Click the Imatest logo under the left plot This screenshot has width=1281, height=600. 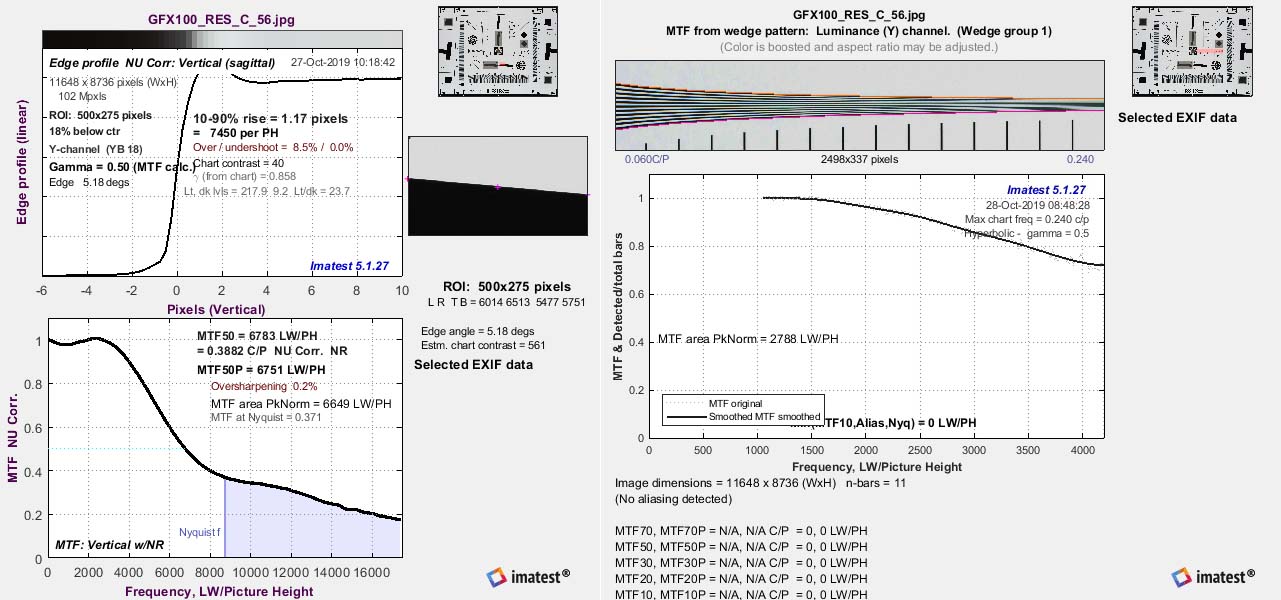[x=528, y=576]
